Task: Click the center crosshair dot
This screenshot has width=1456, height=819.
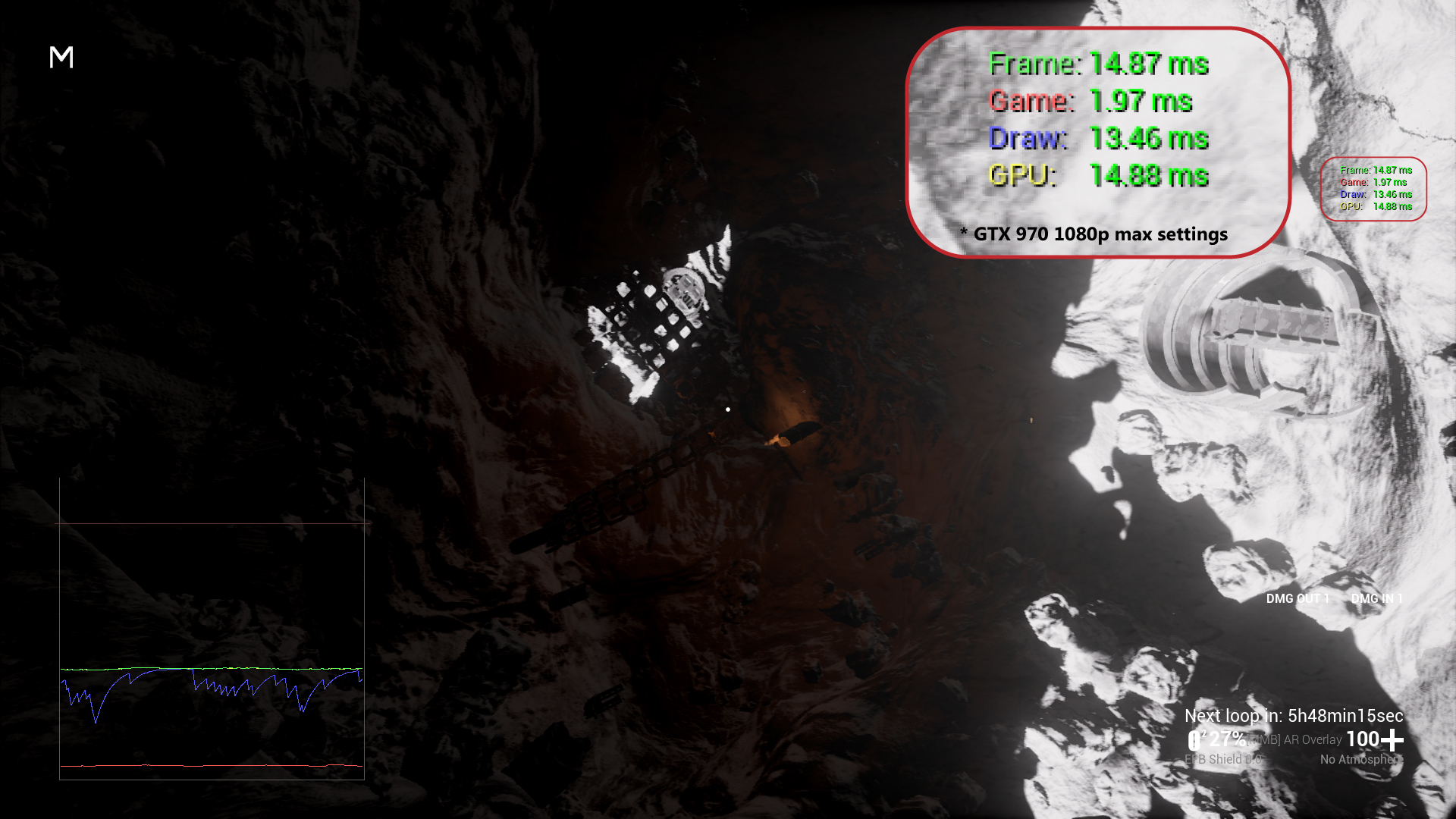Action: coord(728,409)
